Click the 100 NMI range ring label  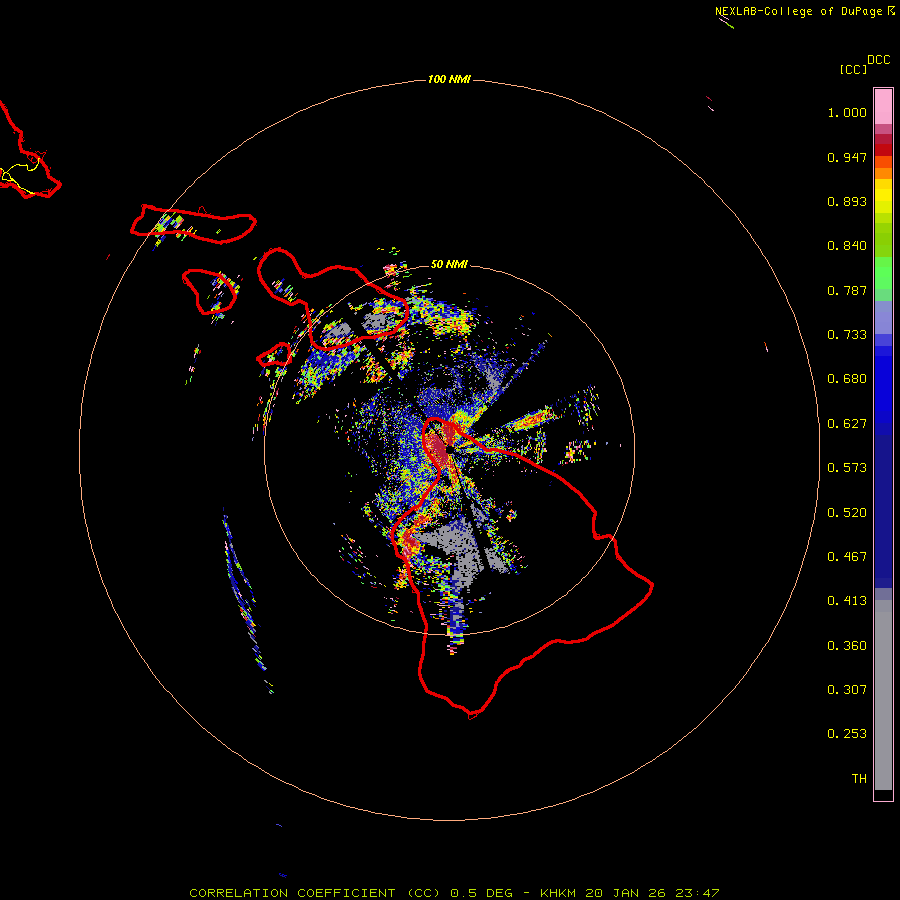449,79
